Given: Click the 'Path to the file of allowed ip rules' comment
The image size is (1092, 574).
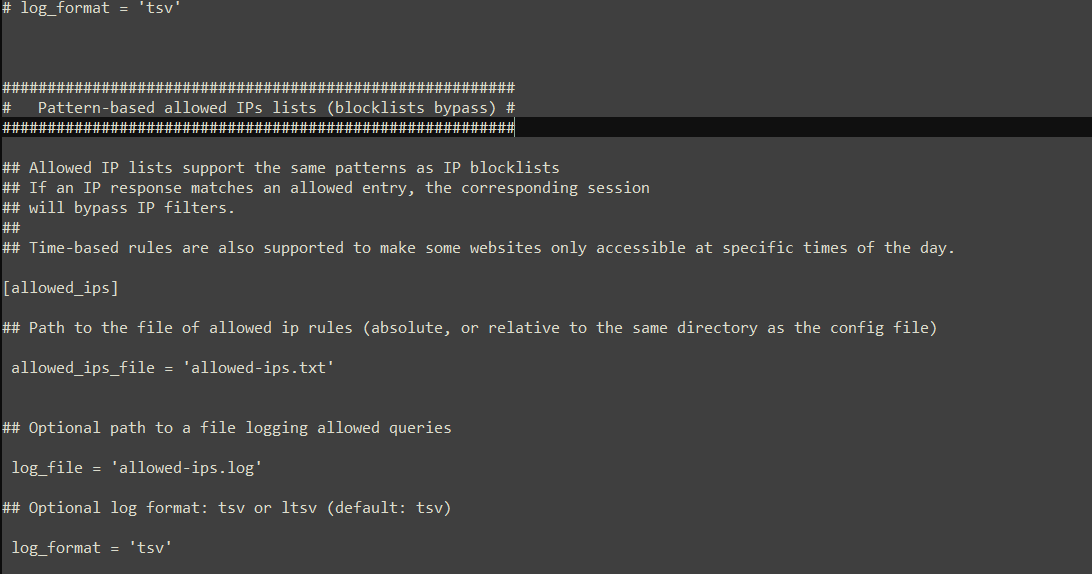Looking at the screenshot, I should [469, 328].
